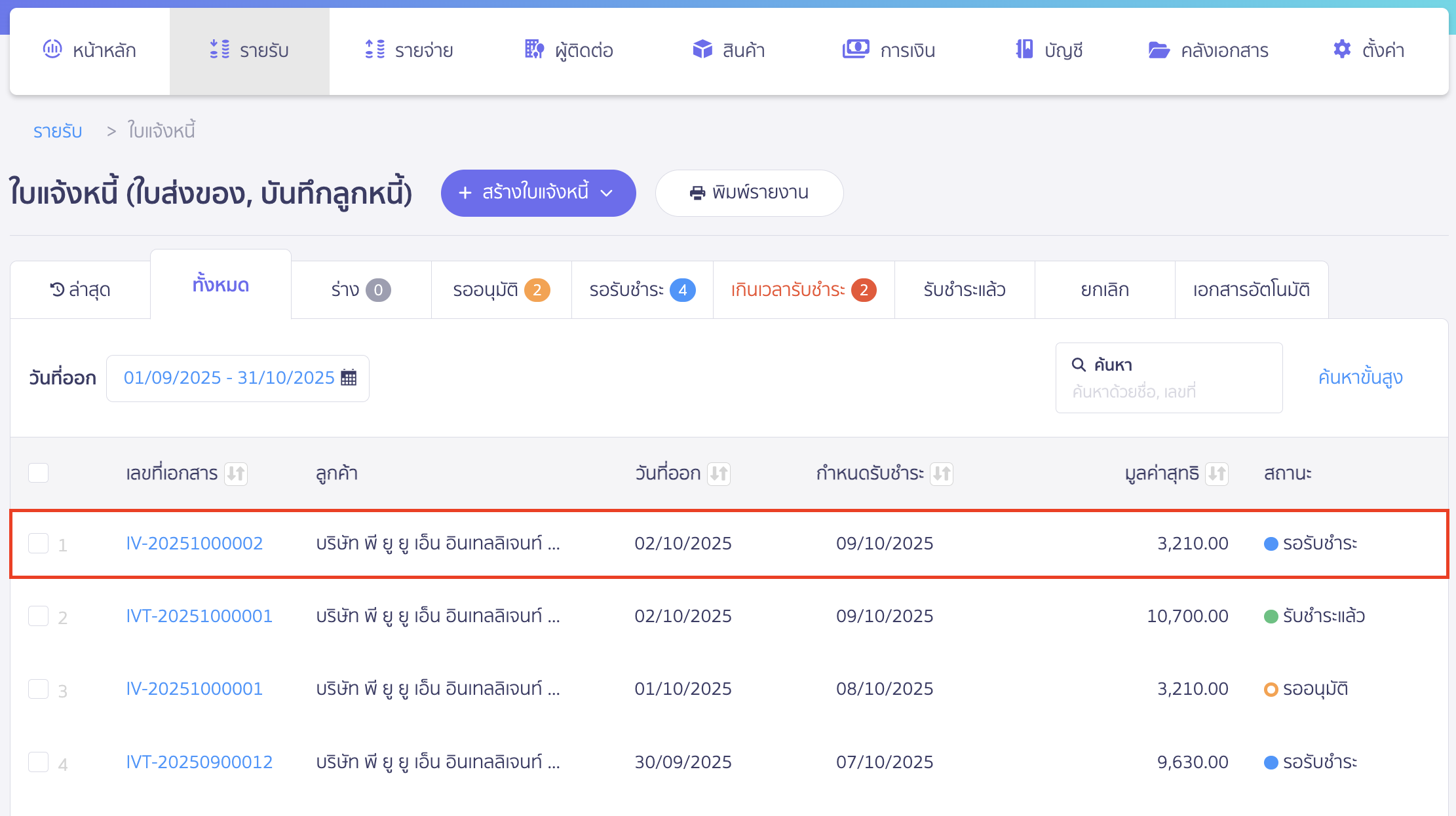Open invoice IV-20251000001 link
Screen dimensions: 1456x816
point(194,688)
